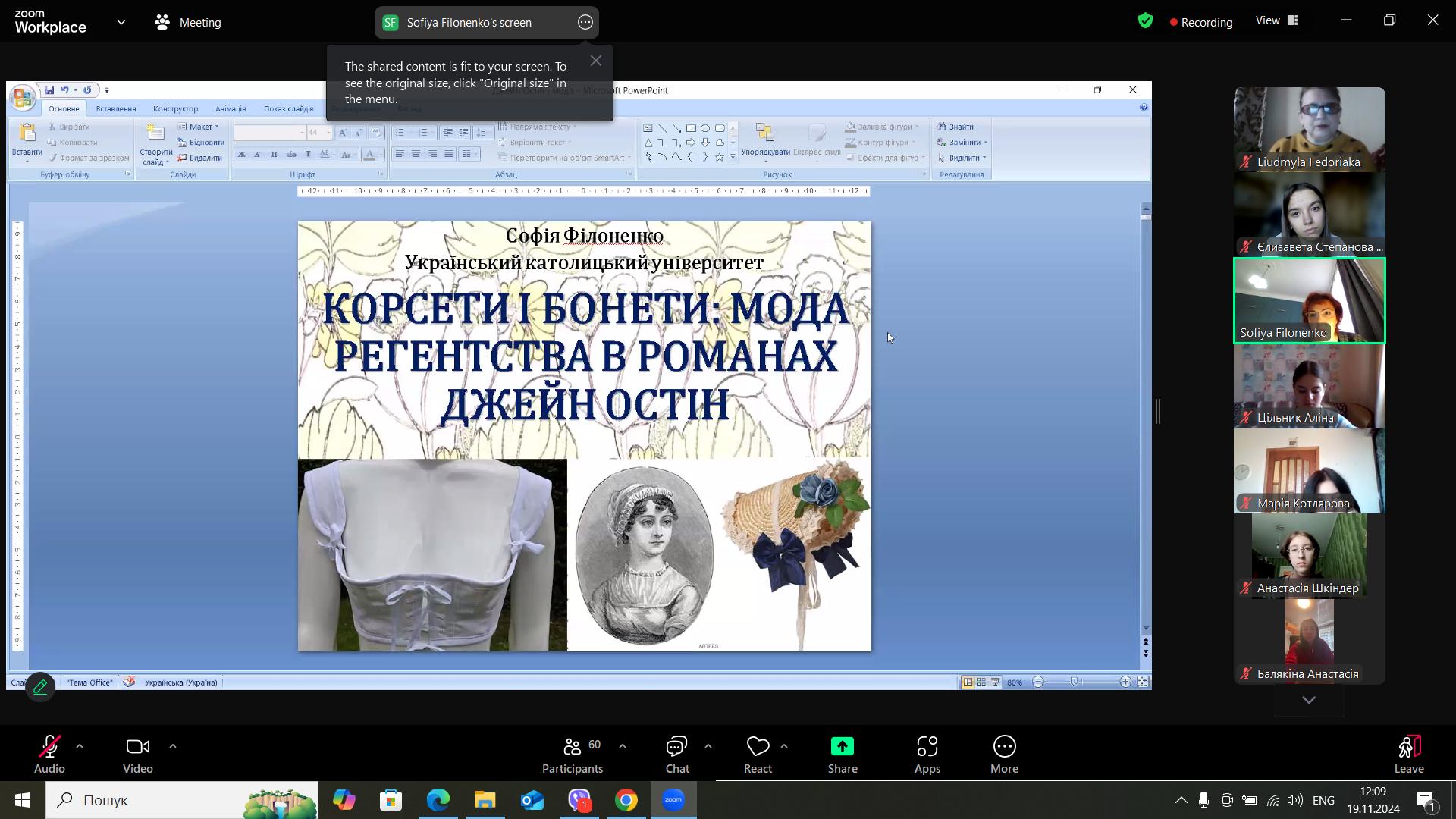This screenshot has width=1456, height=819.
Task: Click the green encryption shield icon
Action: point(1145,21)
